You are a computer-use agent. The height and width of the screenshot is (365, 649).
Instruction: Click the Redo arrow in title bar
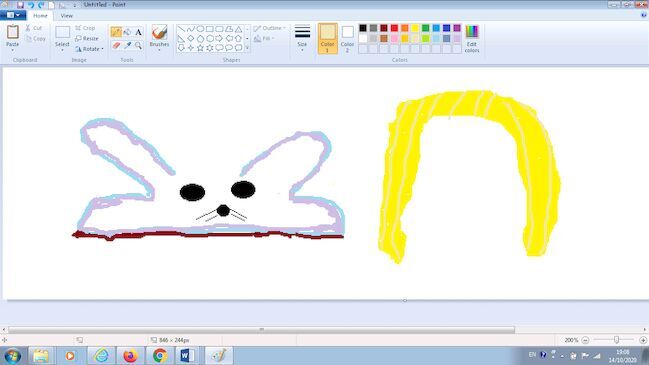41,5
